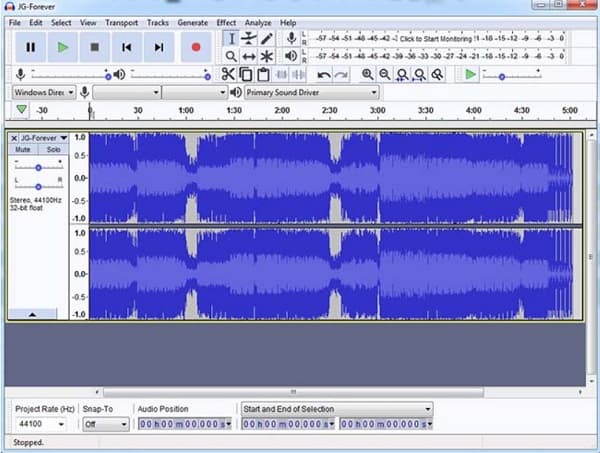
Task: Click the track gain slider
Action: 38,167
